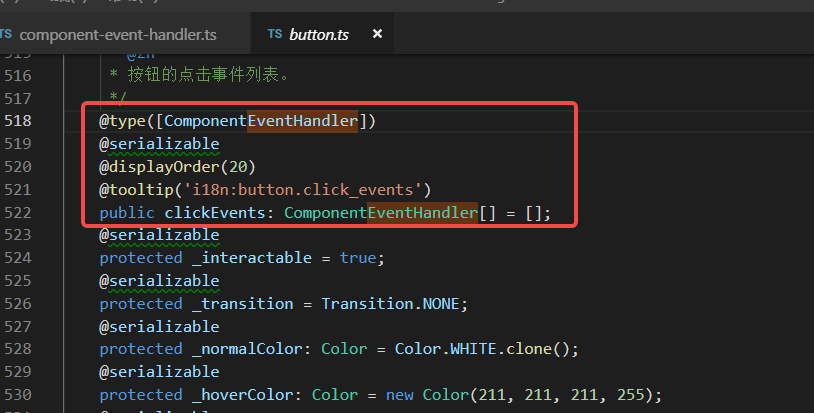Viewport: 814px width, 413px height.
Task: Click ComponentEventHandler type on line 522
Action: 381,212
